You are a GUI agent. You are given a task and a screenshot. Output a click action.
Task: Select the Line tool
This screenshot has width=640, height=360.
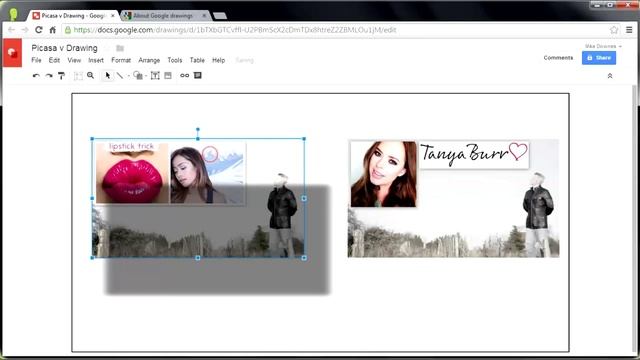point(120,76)
